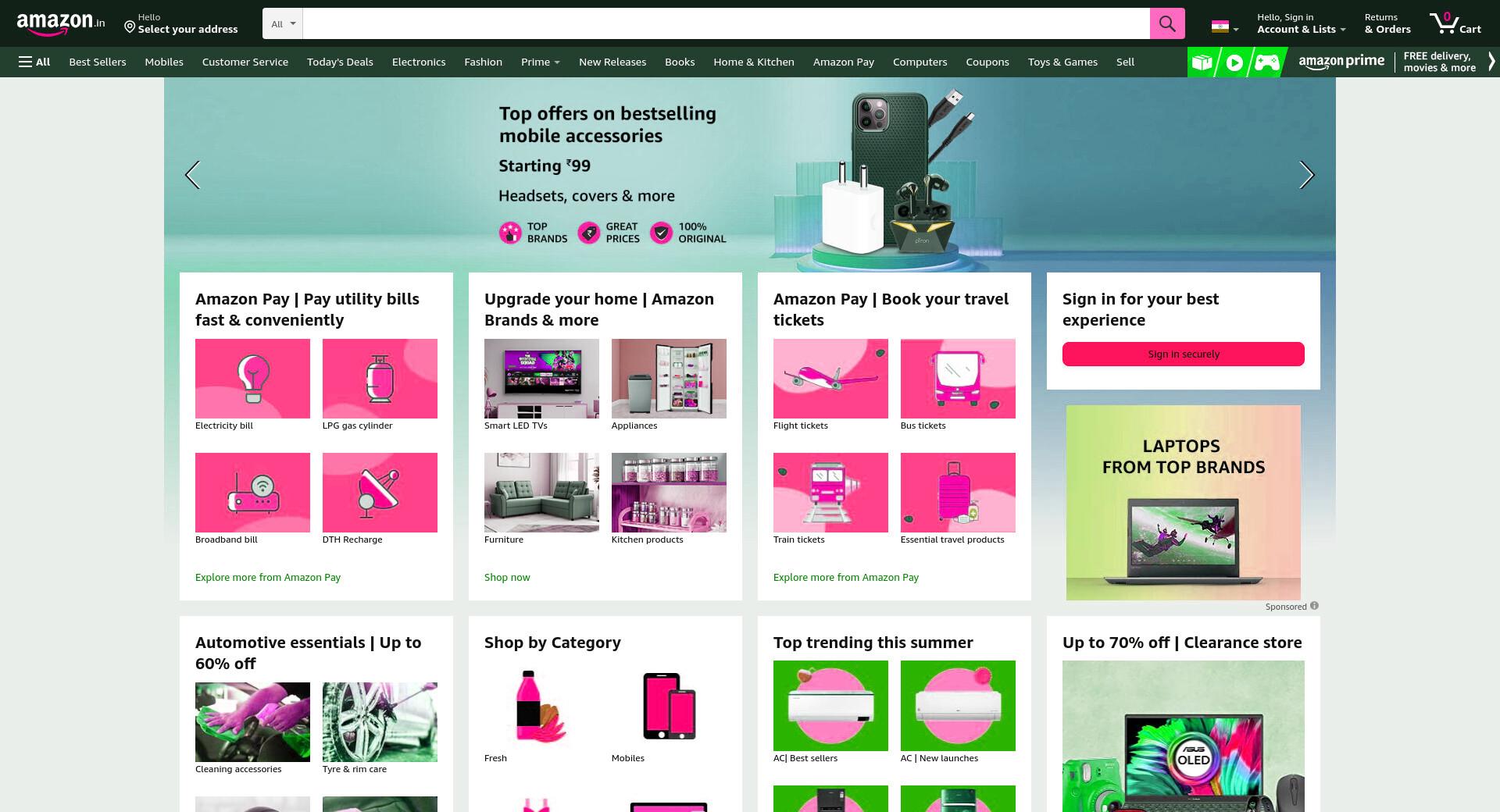Open Fashion nav item
Image resolution: width=1500 pixels, height=812 pixels.
coord(483,62)
